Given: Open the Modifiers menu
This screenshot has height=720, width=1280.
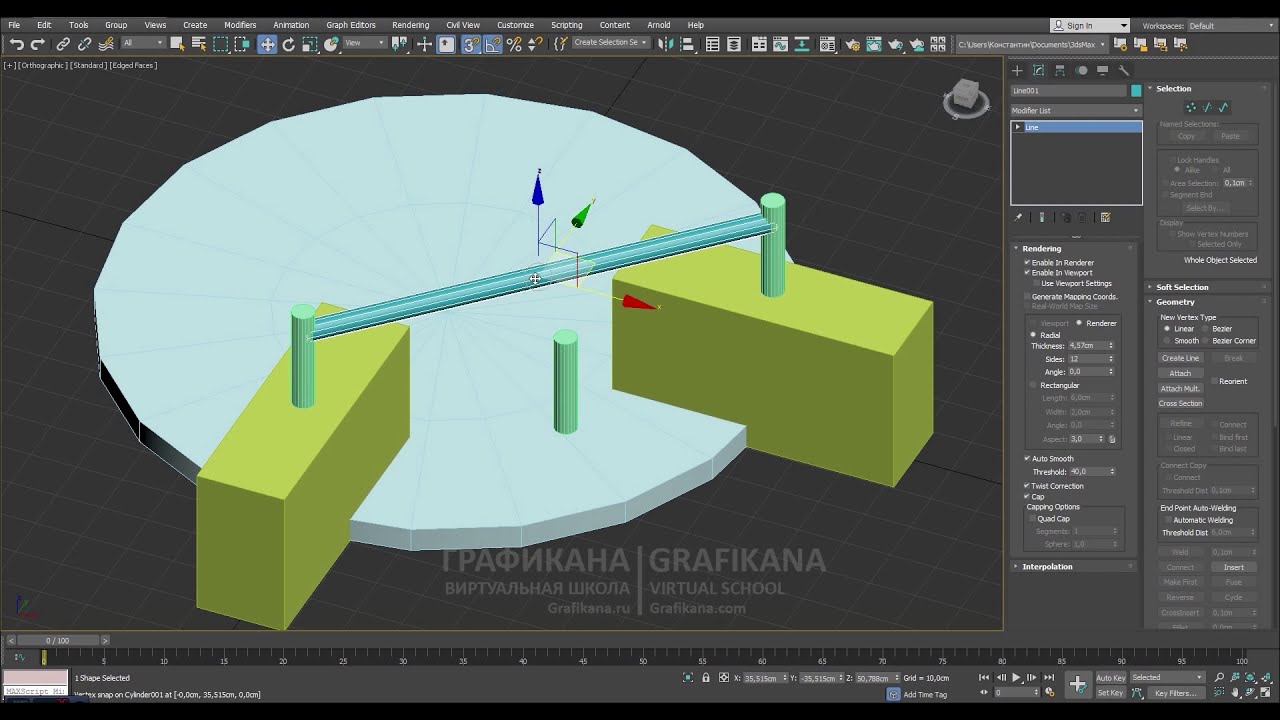Looking at the screenshot, I should pos(240,25).
